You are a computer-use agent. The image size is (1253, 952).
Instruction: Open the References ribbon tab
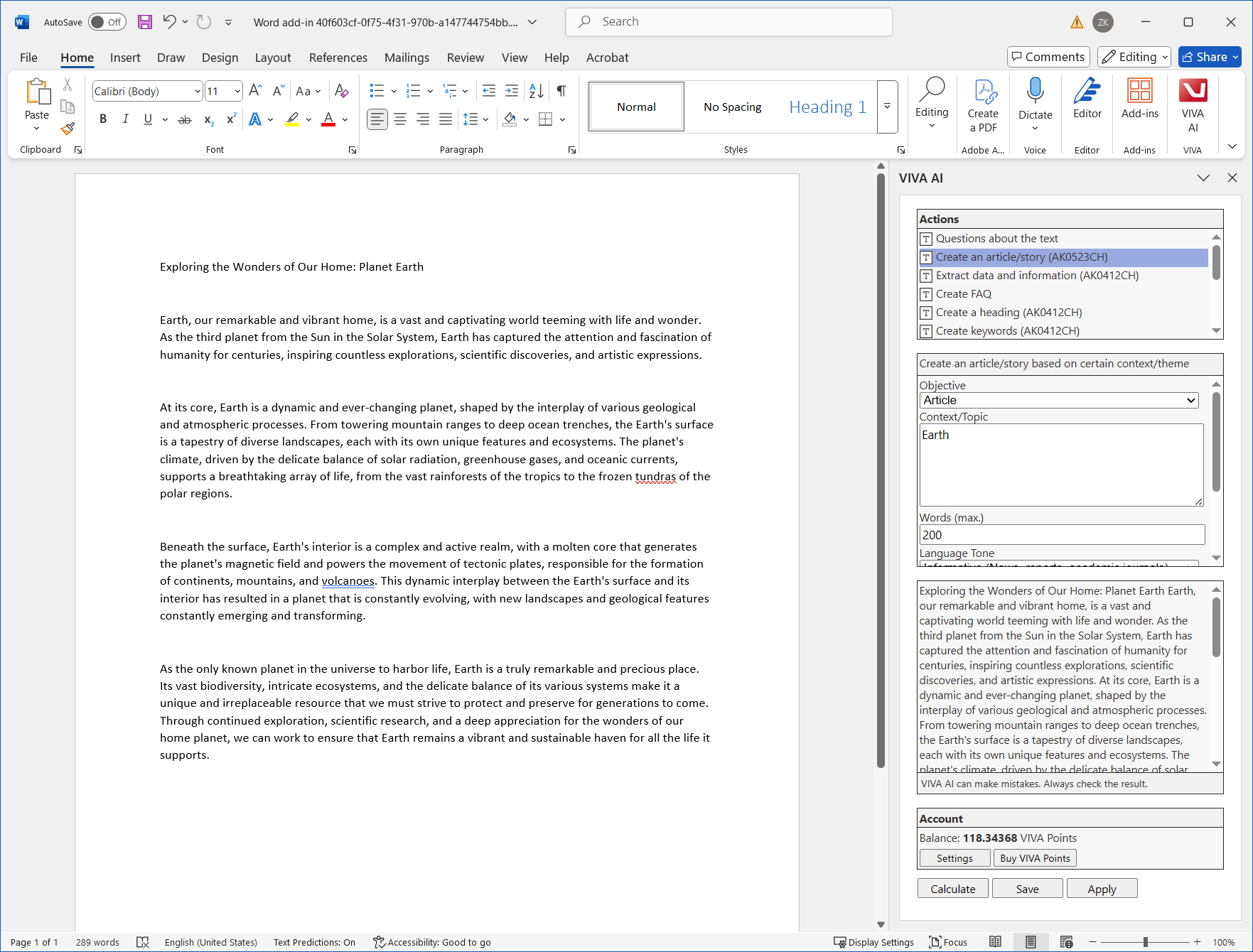click(x=338, y=58)
